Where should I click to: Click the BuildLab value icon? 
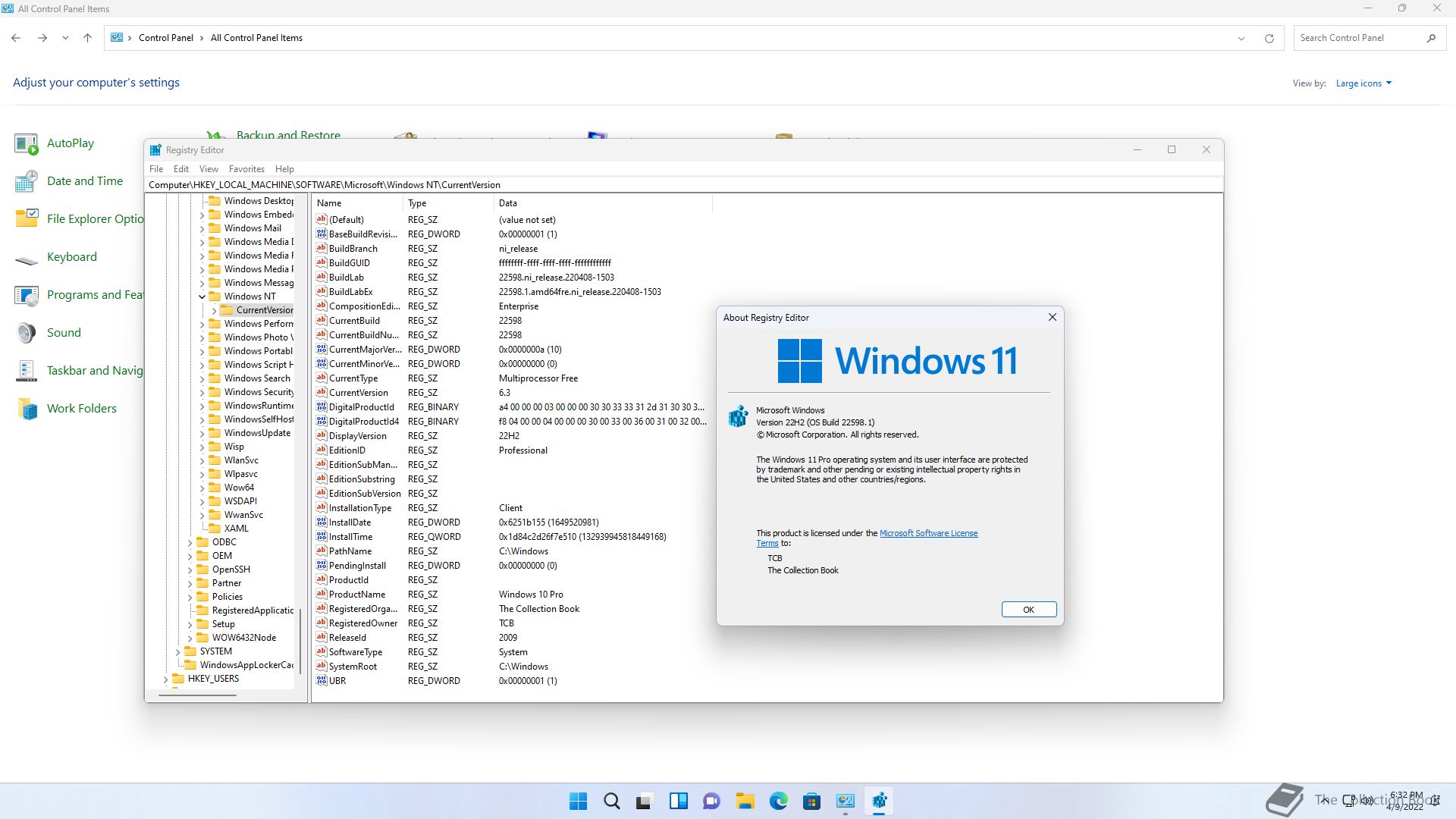point(322,278)
